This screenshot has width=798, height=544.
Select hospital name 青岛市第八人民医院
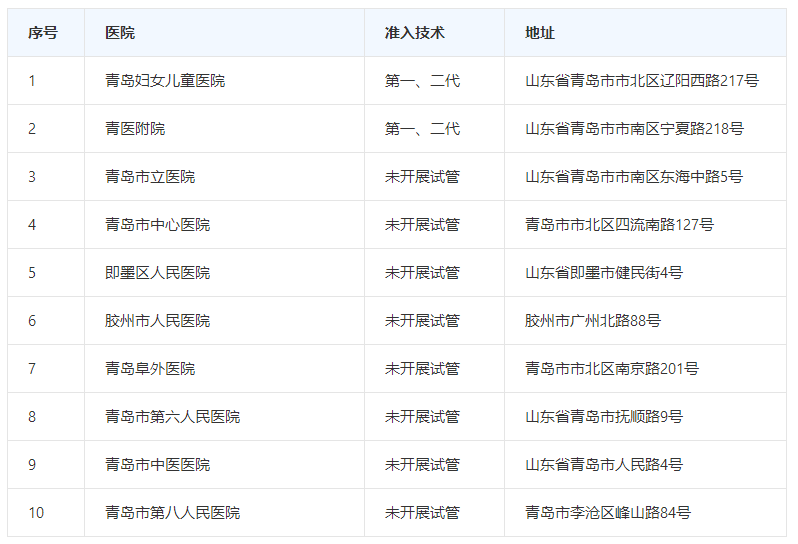172,512
